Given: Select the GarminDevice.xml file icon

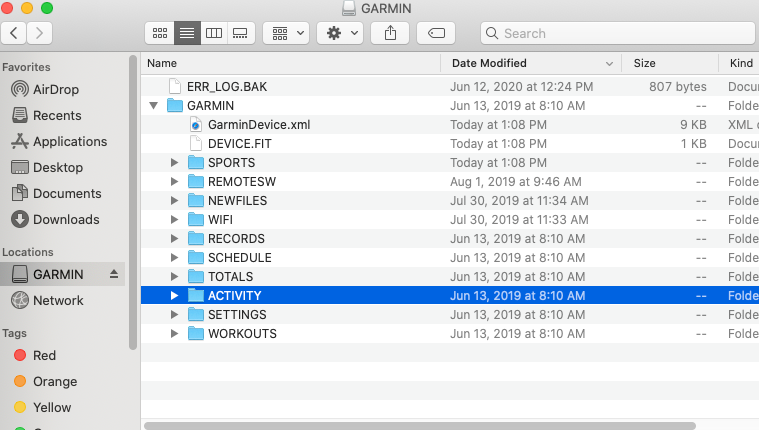Looking at the screenshot, I should tap(196, 124).
